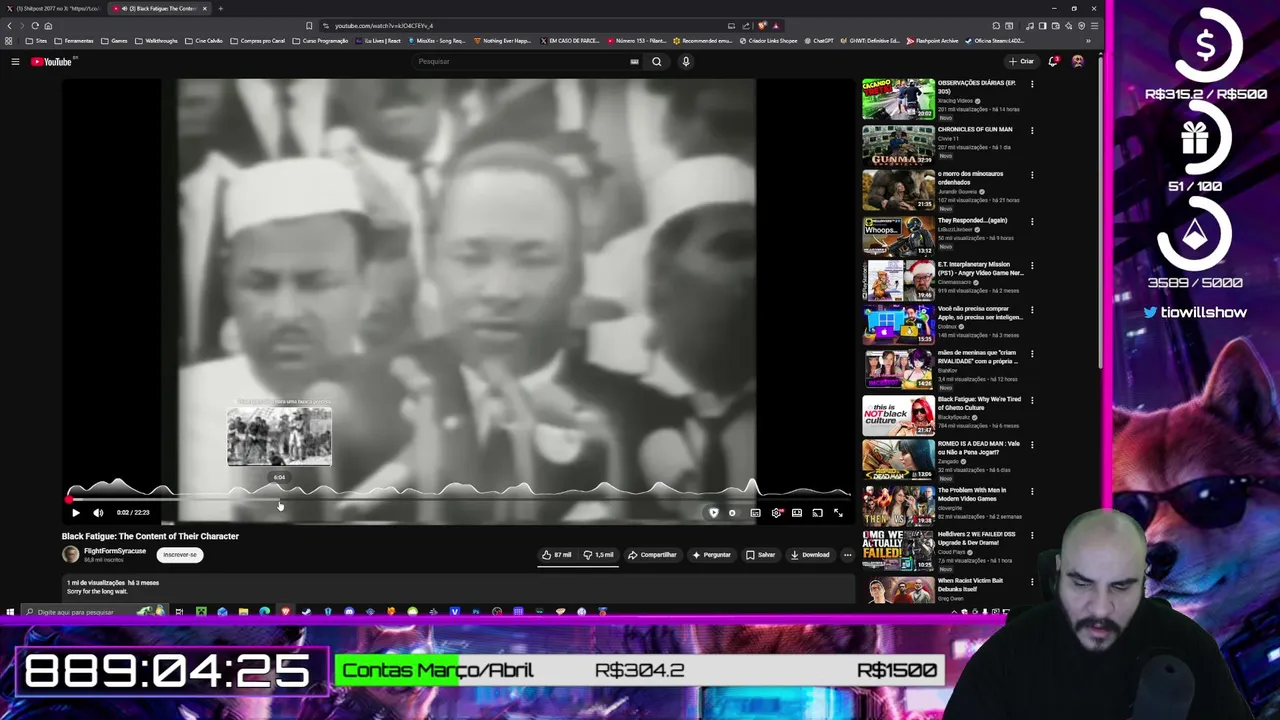This screenshot has width=1280, height=720.
Task: Toggle subtitles/captions in player
Action: click(x=755, y=513)
